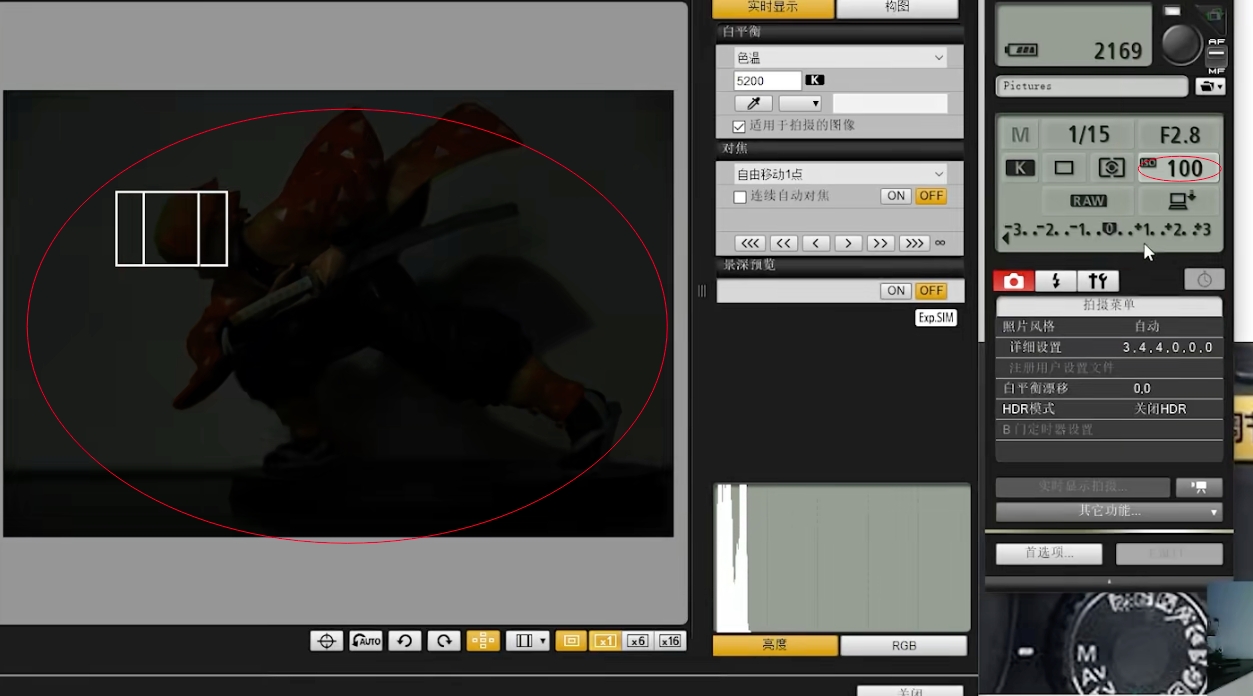Switch to the 实时显示 tab
1253x696 pixels.
point(773,7)
